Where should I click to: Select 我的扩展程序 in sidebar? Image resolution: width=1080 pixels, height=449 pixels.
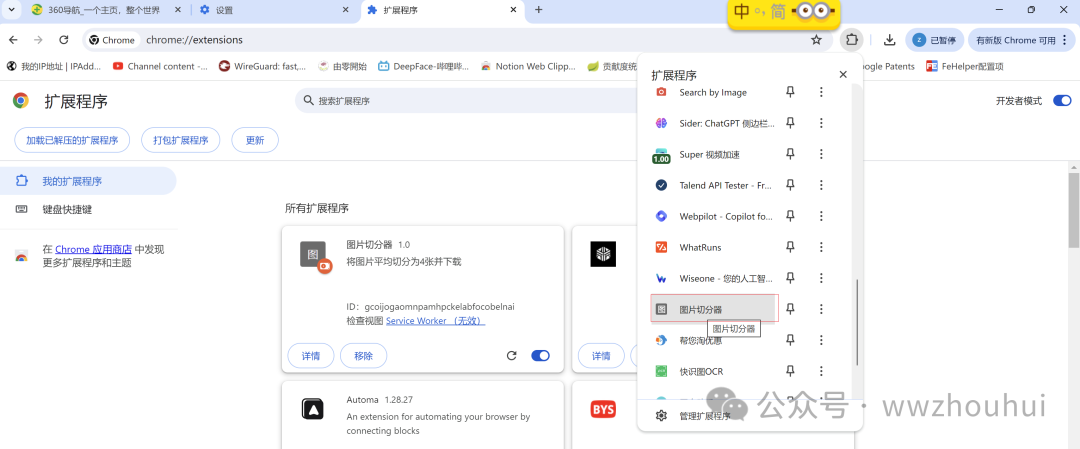[88, 181]
